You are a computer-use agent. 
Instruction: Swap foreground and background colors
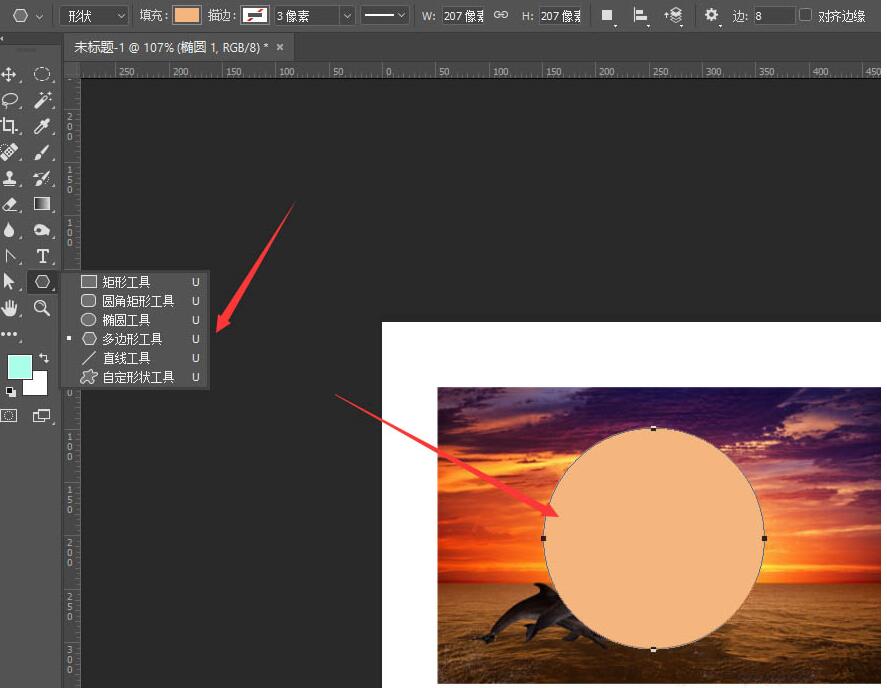[44, 358]
